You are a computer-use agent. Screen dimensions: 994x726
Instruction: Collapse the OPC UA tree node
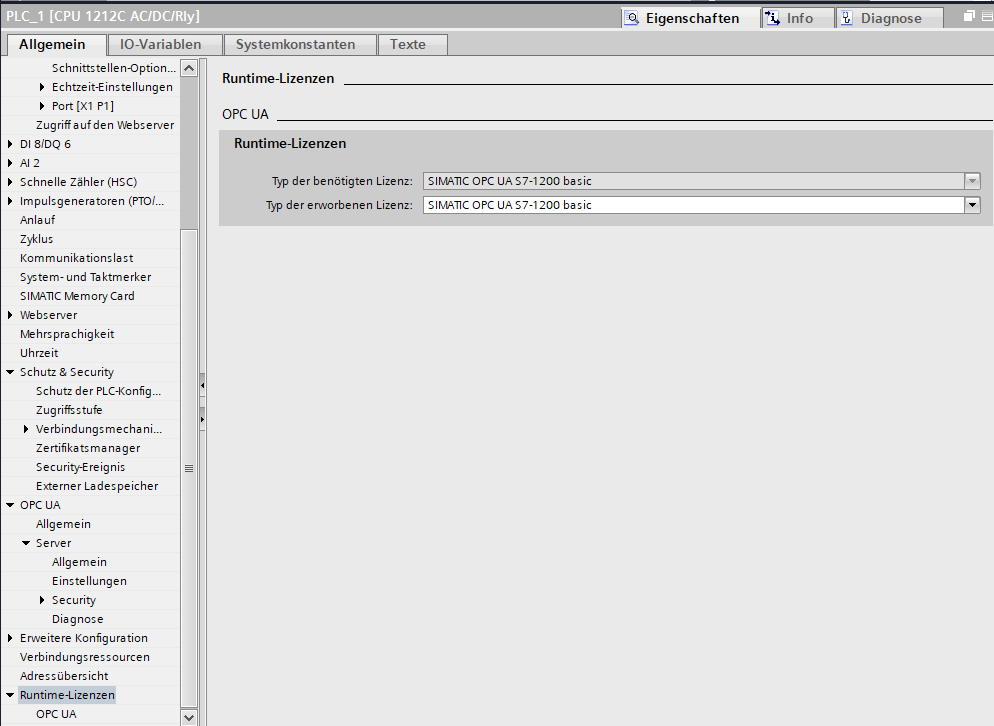10,505
